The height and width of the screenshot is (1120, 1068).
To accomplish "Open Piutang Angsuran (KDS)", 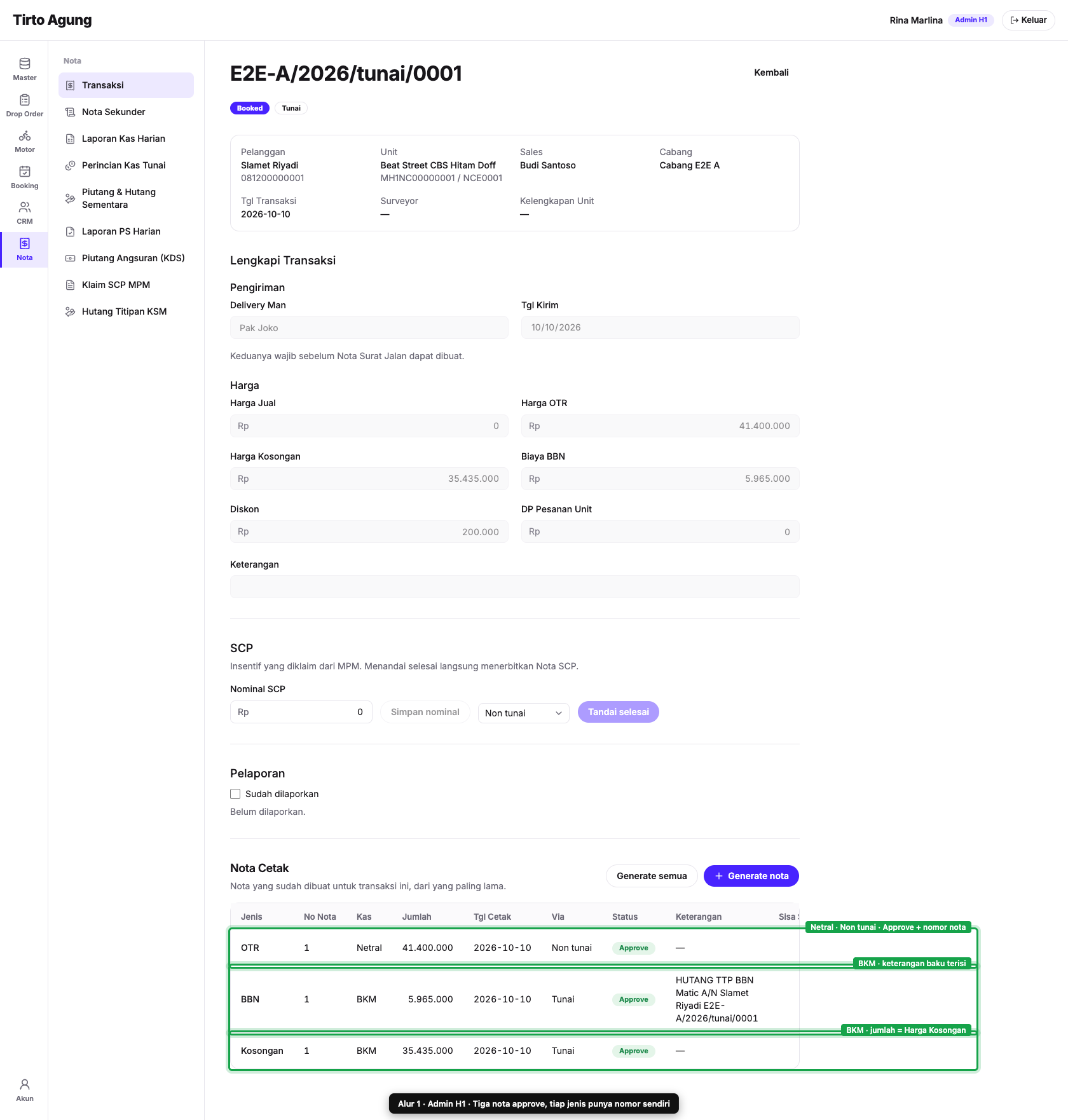I will coord(126,258).
